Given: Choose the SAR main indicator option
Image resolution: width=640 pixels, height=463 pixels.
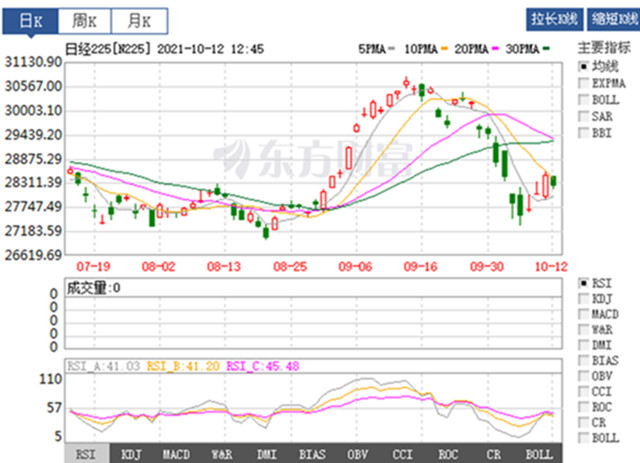Looking at the screenshot, I should (x=584, y=115).
